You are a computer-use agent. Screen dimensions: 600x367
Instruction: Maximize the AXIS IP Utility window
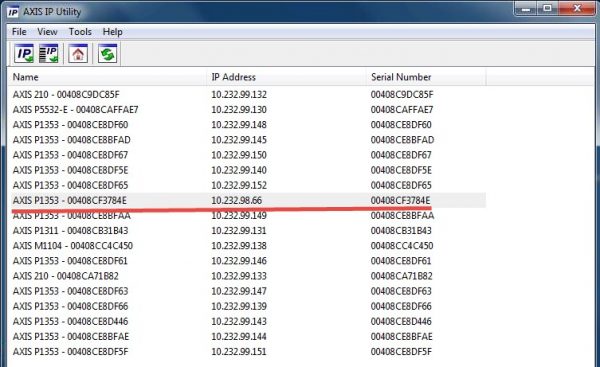(548, 8)
